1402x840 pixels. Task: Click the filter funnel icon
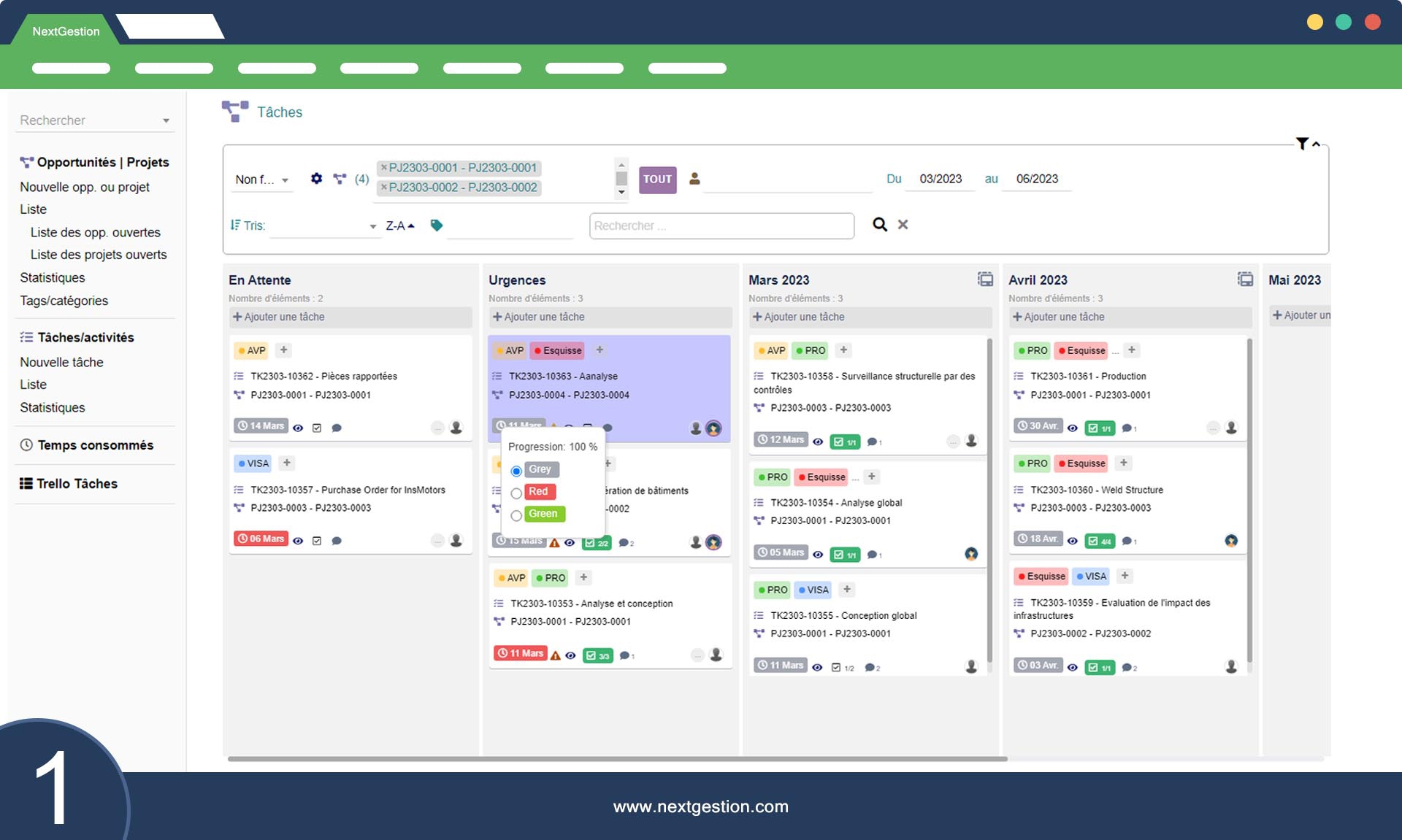[x=1302, y=144]
